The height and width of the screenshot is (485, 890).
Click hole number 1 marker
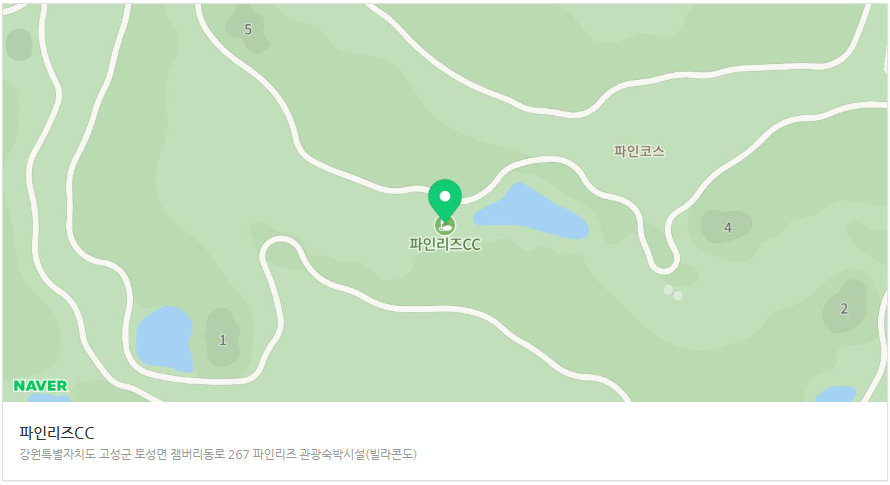coord(222,340)
